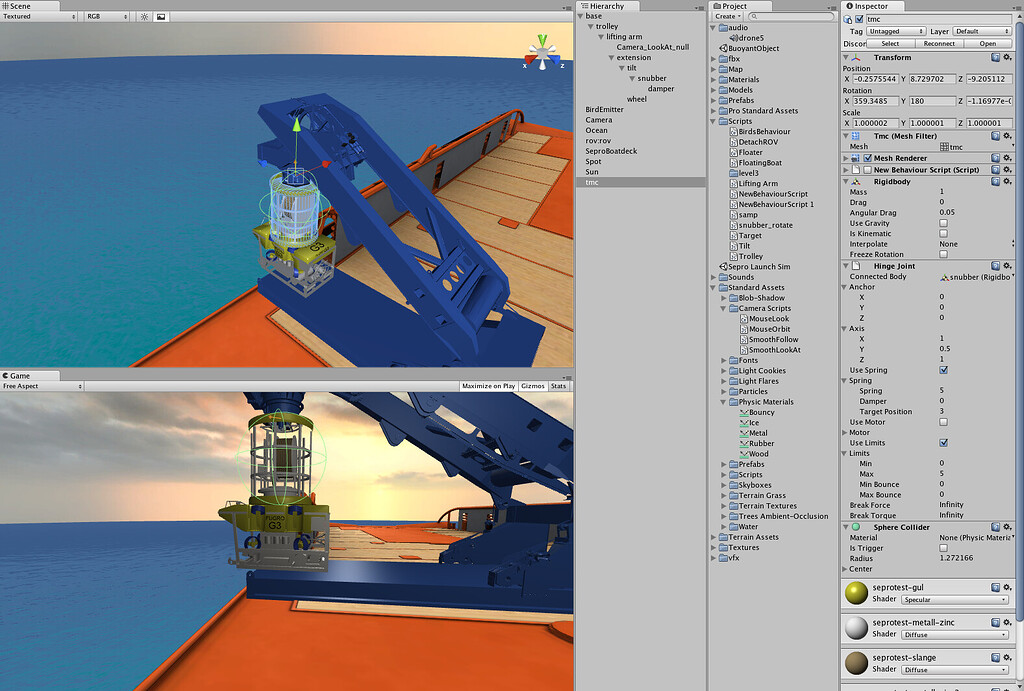Switch to the Project panel tab
Screen dimensions: 1024x691
pyautogui.click(x=737, y=7)
